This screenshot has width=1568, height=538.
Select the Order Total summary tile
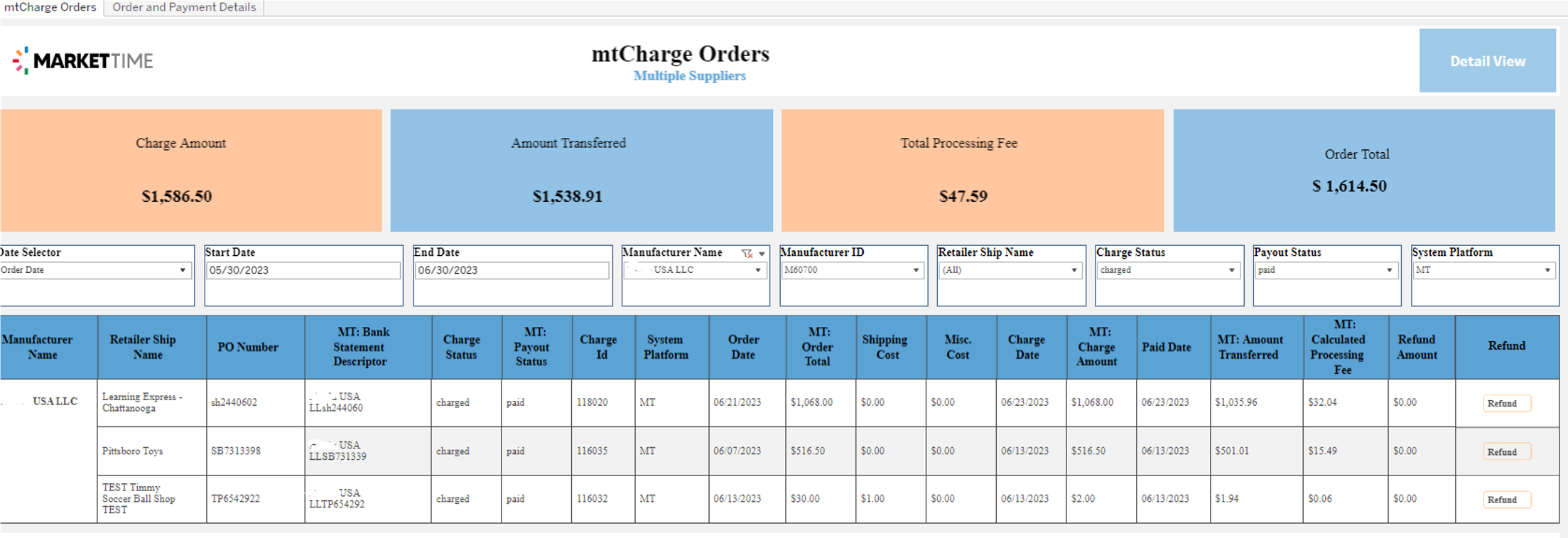pos(1364,170)
